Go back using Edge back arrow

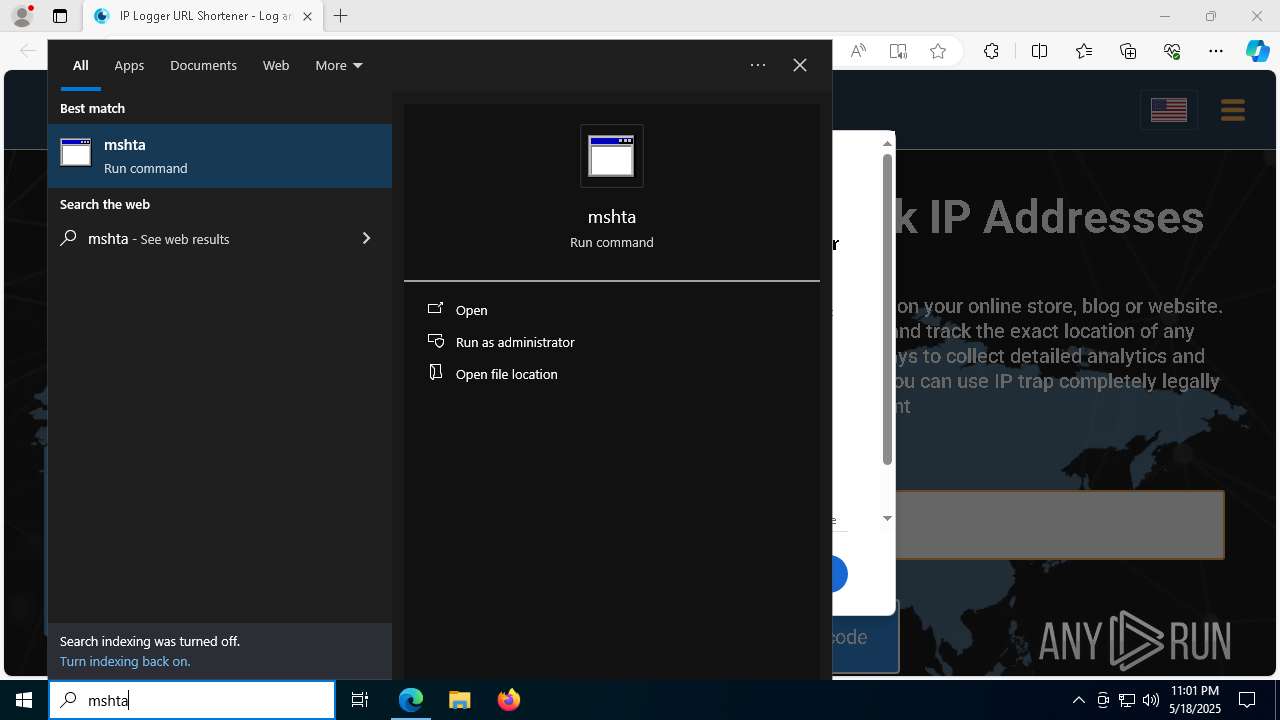27,51
